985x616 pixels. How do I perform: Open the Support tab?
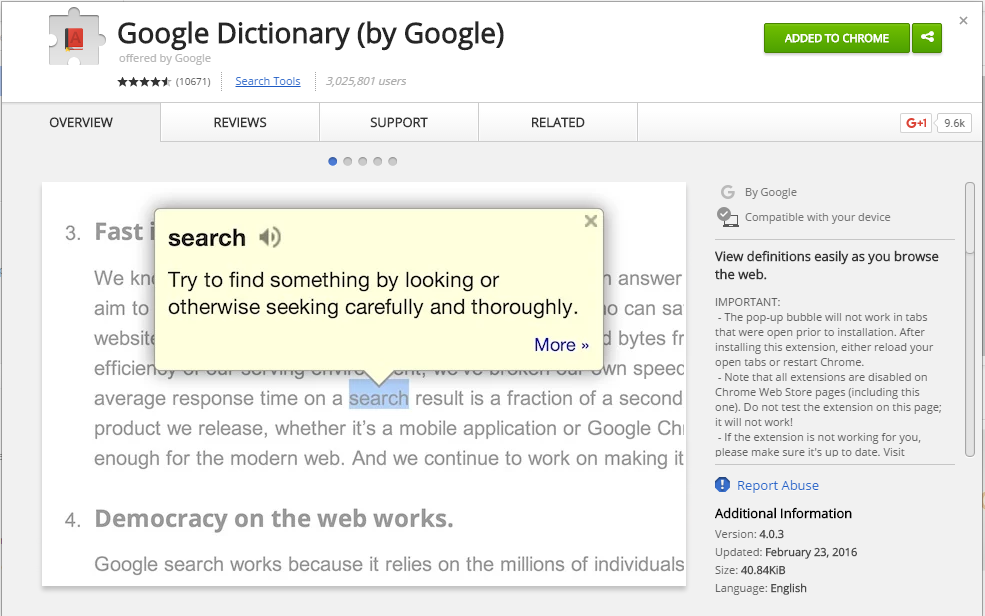click(399, 123)
